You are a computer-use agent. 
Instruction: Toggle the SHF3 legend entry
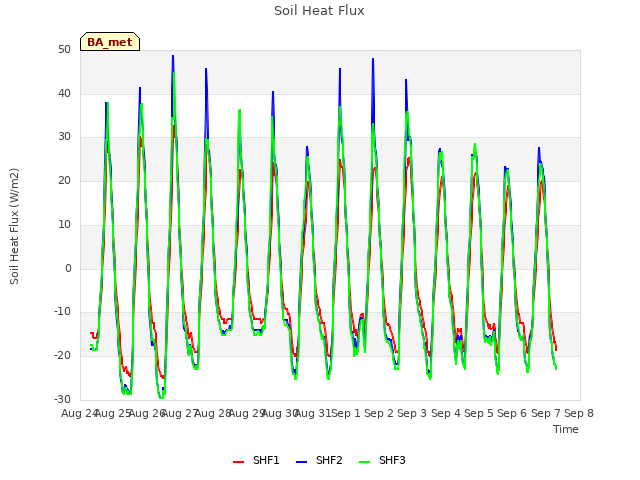point(382,460)
